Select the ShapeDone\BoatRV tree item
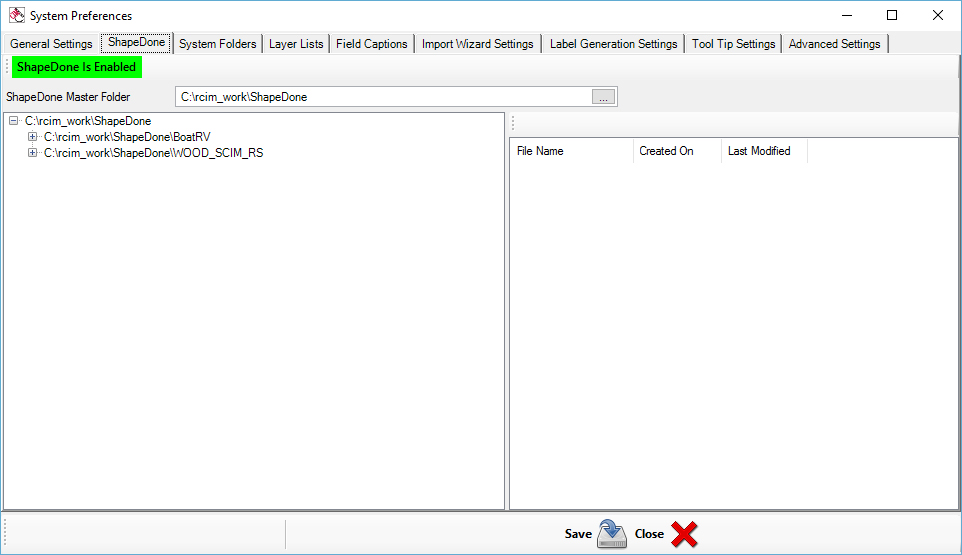962x555 pixels. coord(127,137)
